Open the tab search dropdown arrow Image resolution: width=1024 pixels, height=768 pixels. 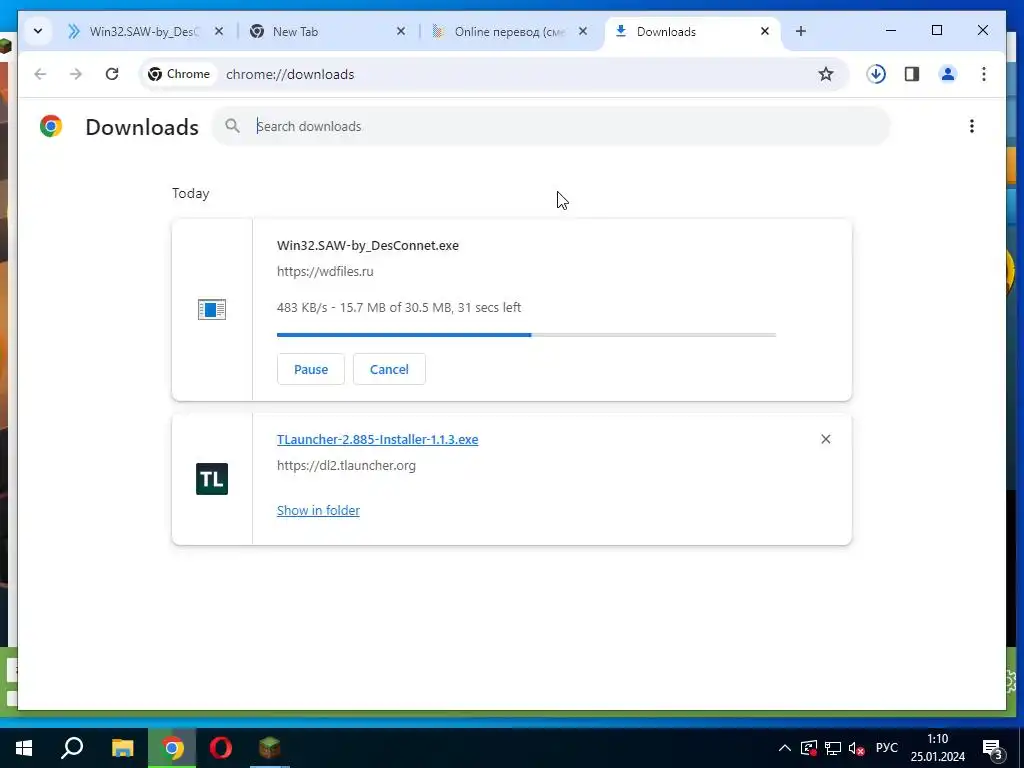click(x=38, y=31)
